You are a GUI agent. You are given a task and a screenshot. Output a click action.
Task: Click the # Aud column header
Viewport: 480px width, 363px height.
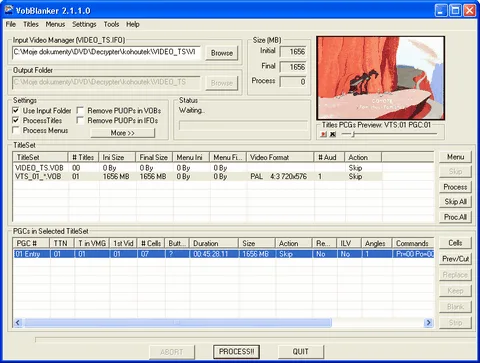tap(329, 157)
